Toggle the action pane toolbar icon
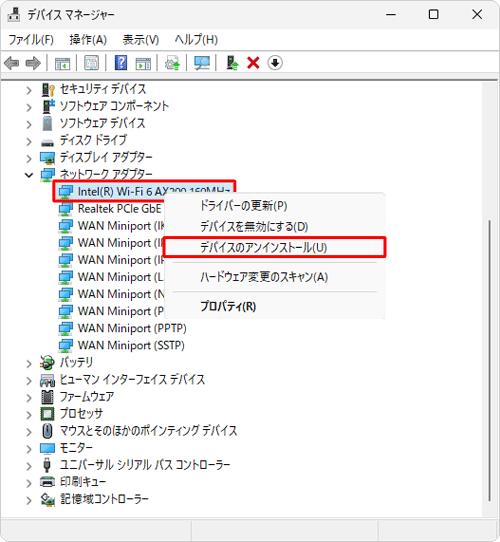This screenshot has width=500, height=542. [x=143, y=63]
